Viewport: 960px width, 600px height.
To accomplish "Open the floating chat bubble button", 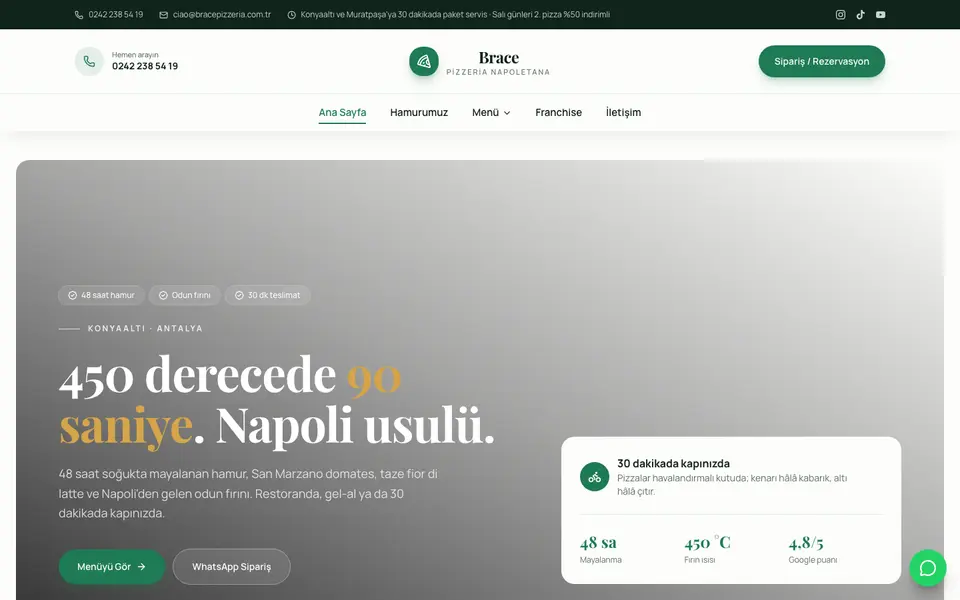I will (x=928, y=568).
